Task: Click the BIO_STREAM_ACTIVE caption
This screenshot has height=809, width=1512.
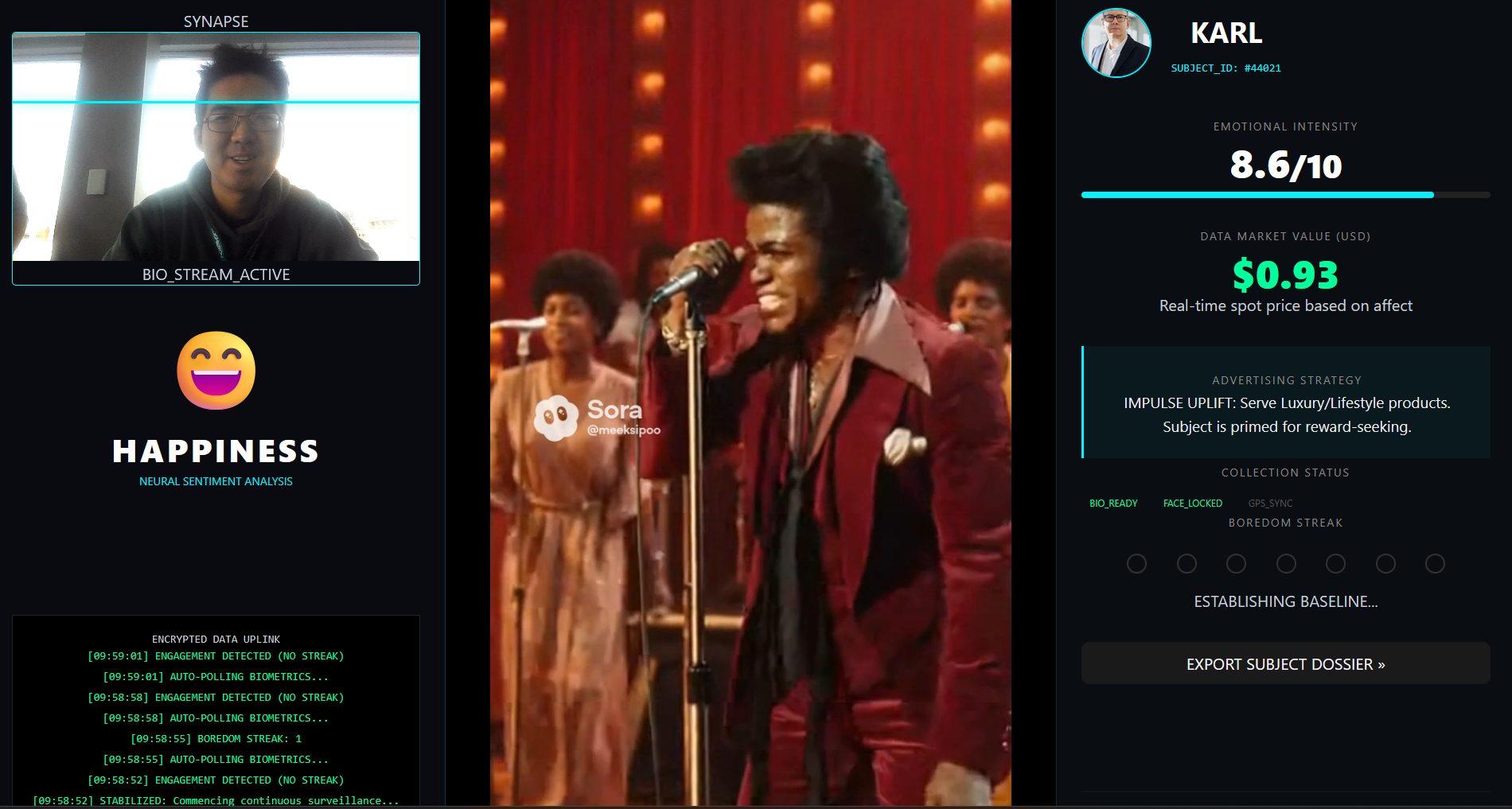Action: [x=216, y=274]
